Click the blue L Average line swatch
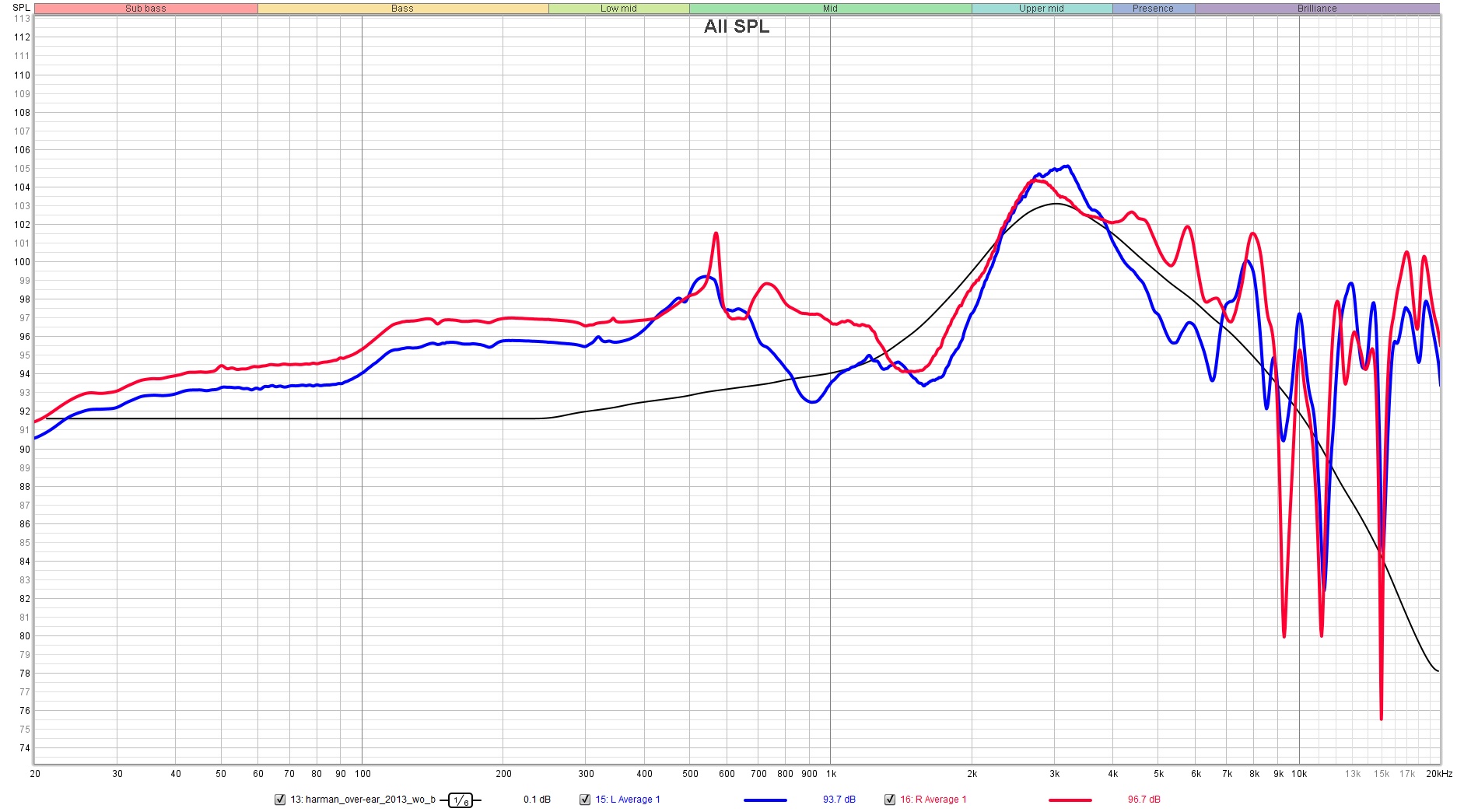This screenshot has width=1457, height=812. pos(765,800)
